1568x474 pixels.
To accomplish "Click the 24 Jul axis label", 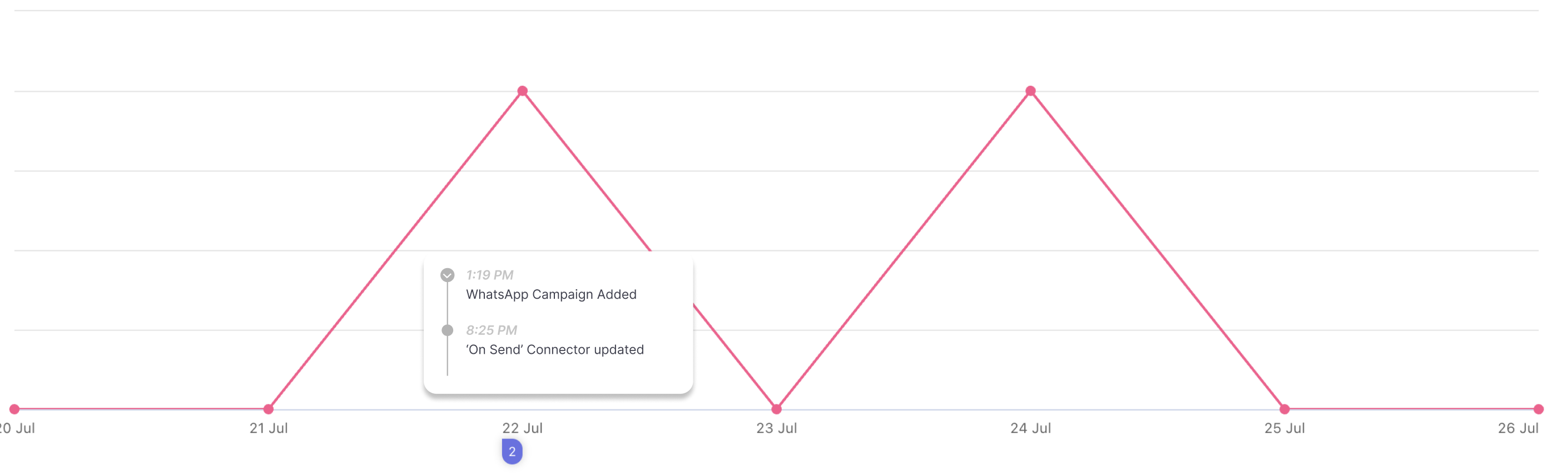I will (x=1030, y=428).
